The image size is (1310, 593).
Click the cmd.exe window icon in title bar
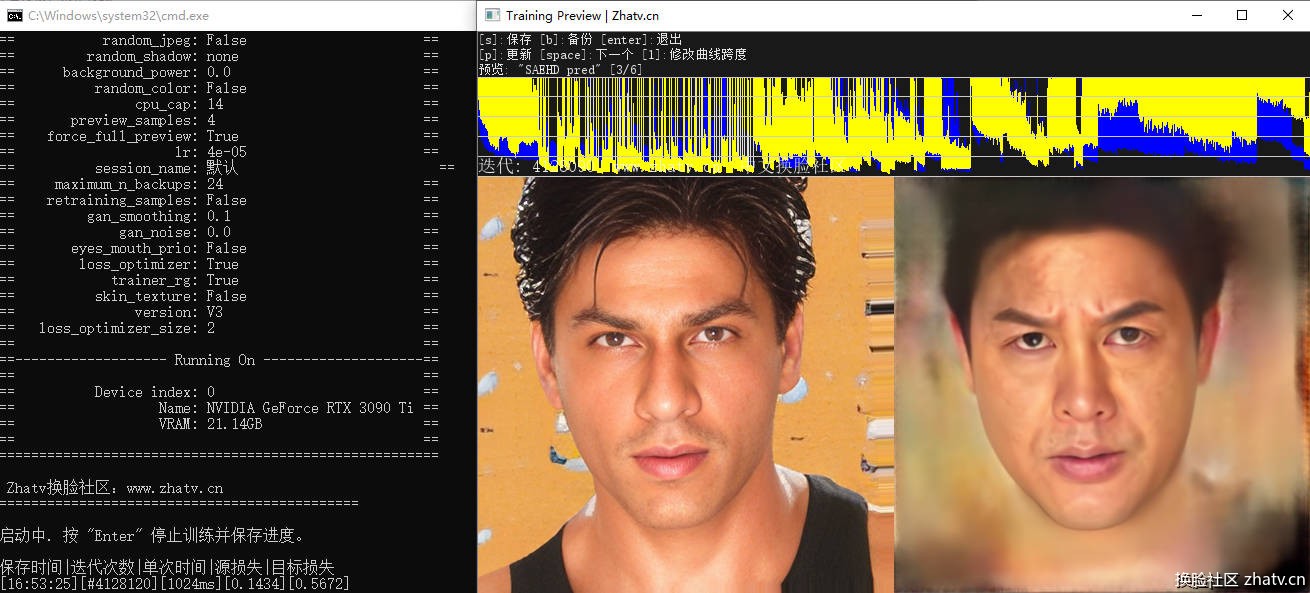click(15, 15)
